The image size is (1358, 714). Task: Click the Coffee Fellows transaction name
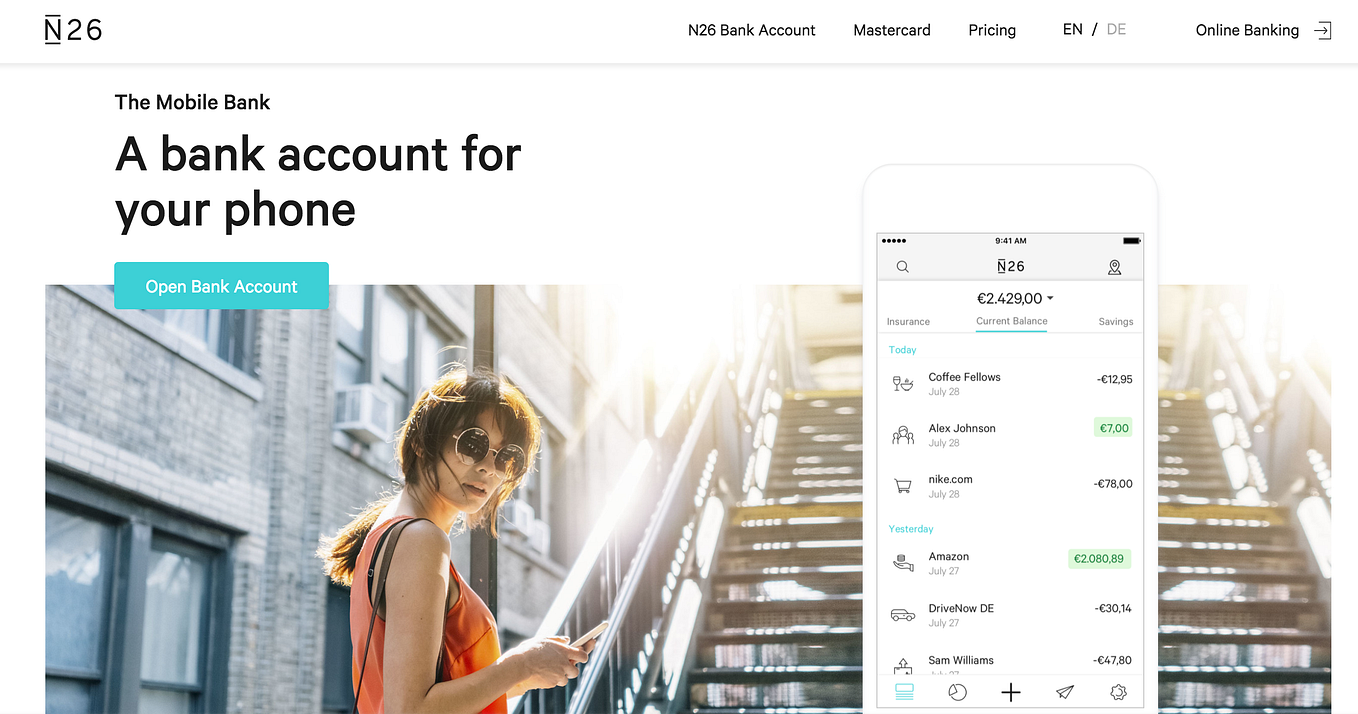pyautogui.click(x=964, y=377)
